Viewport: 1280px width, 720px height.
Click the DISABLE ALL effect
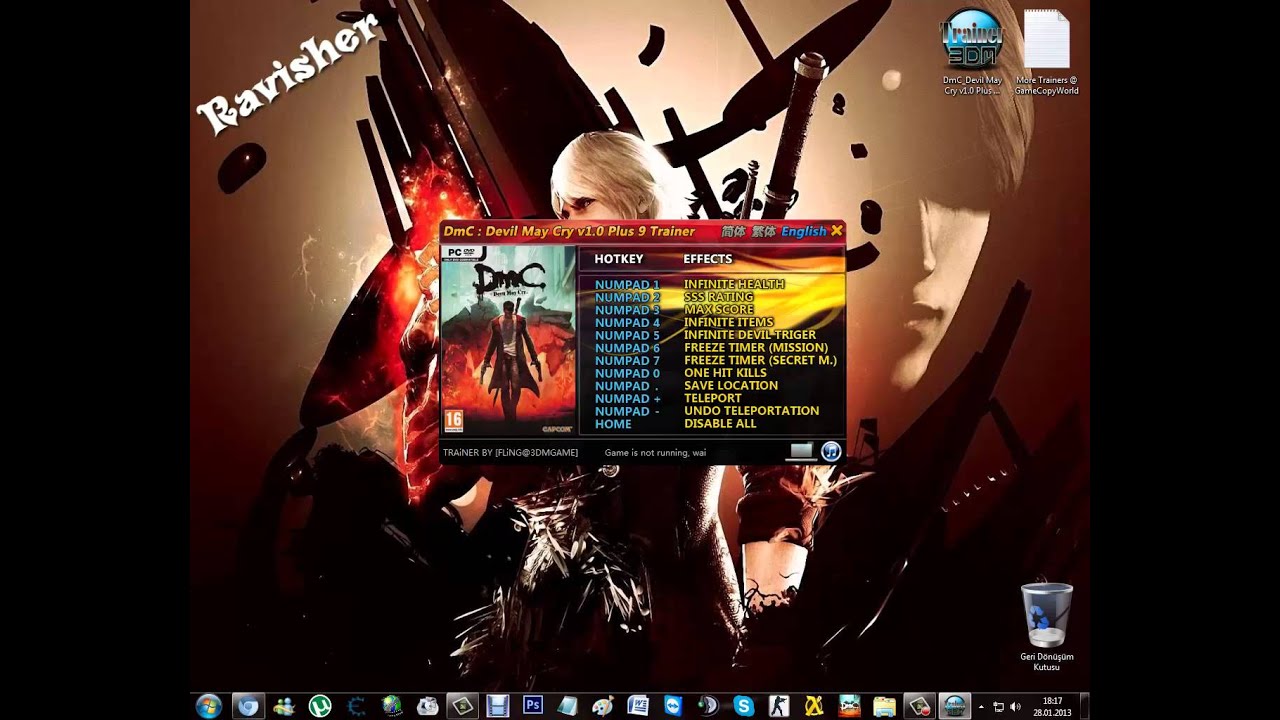(720, 424)
